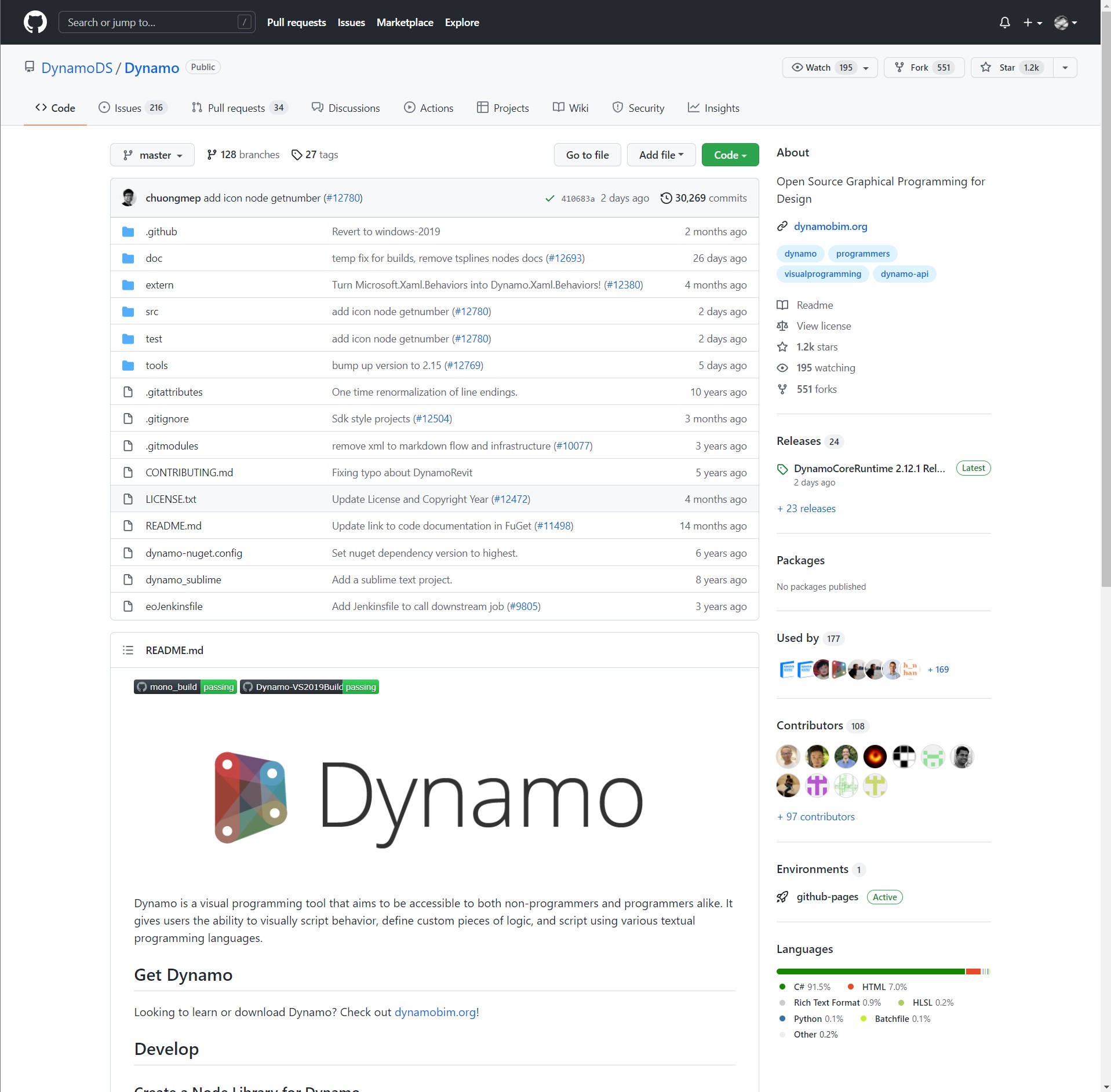Click the .gitattributes file icon

128,392
